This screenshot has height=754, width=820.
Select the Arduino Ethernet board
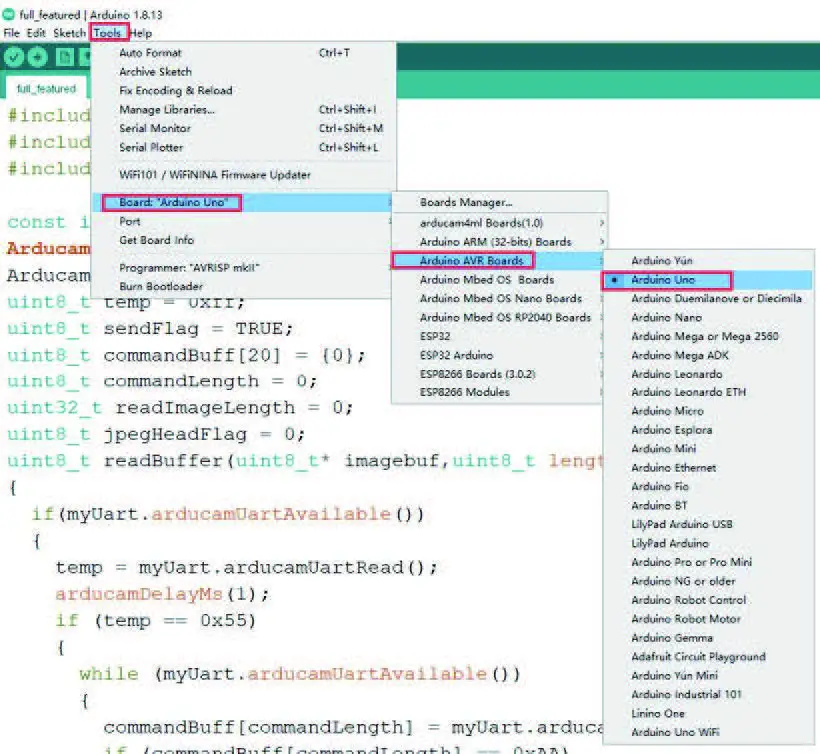(708, 467)
